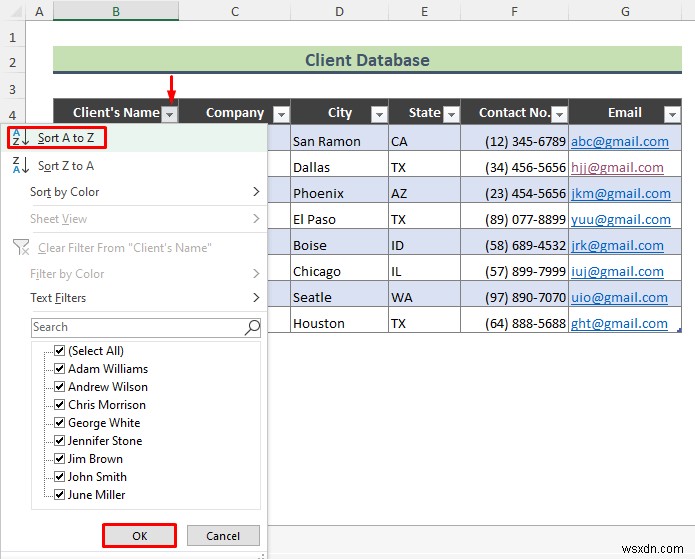Select the (12) 345-6789 contact cell
The image size is (695, 559).
[x=515, y=138]
